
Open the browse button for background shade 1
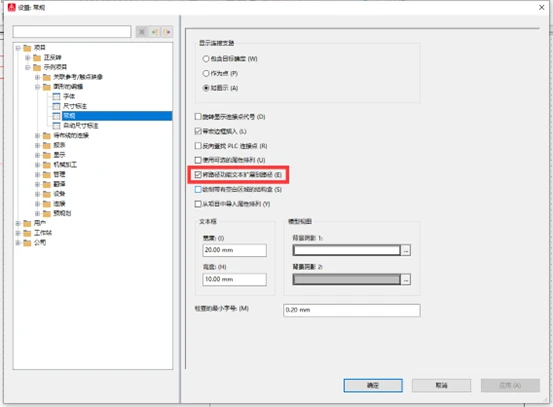[x=406, y=250]
